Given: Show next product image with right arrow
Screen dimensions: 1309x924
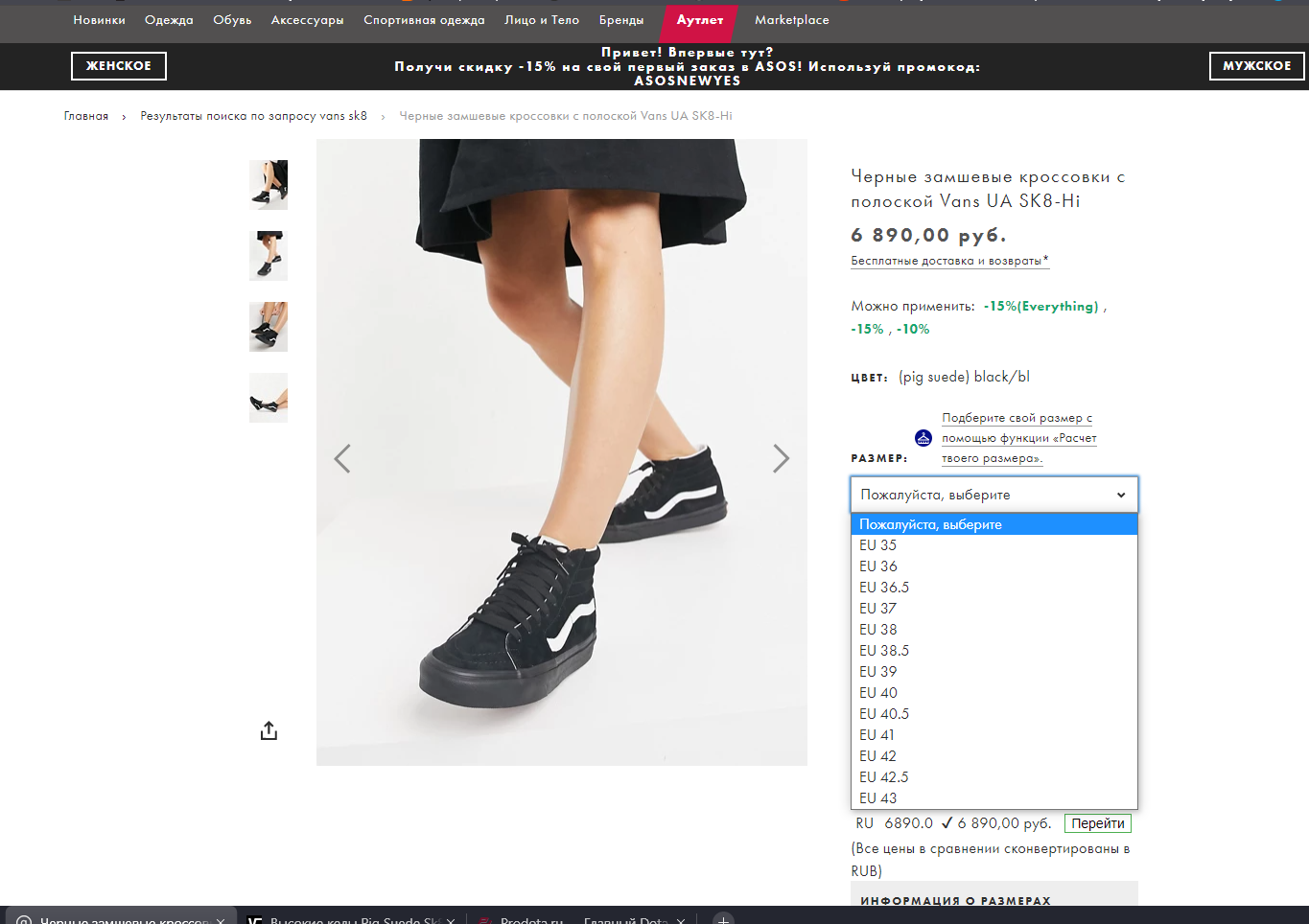Looking at the screenshot, I should point(781,459).
